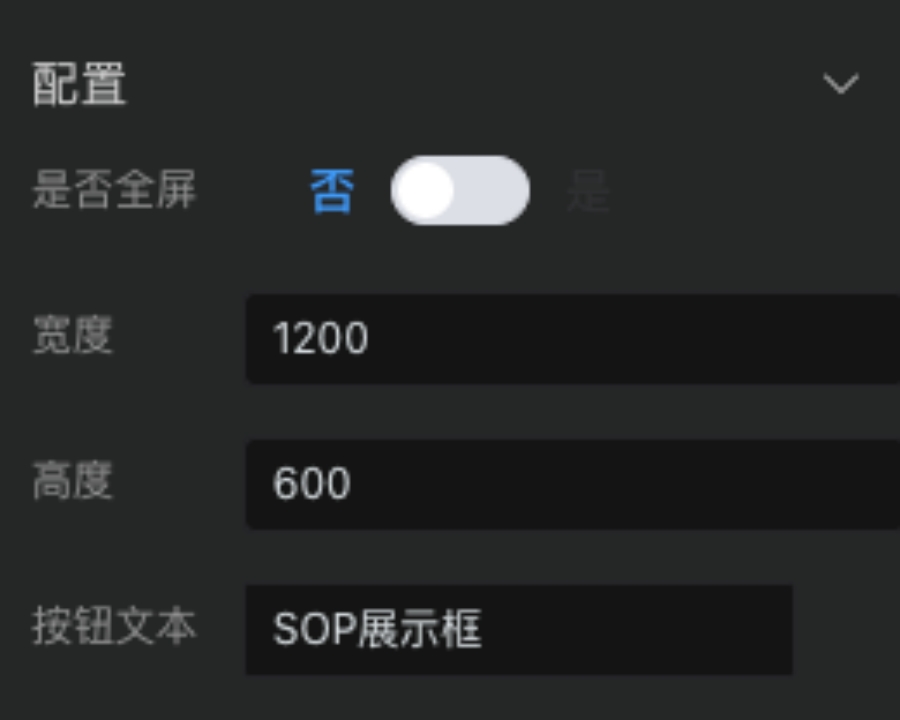This screenshot has width=900, height=720.
Task: Fold the configuration panel via down arrow
Action: [840, 84]
